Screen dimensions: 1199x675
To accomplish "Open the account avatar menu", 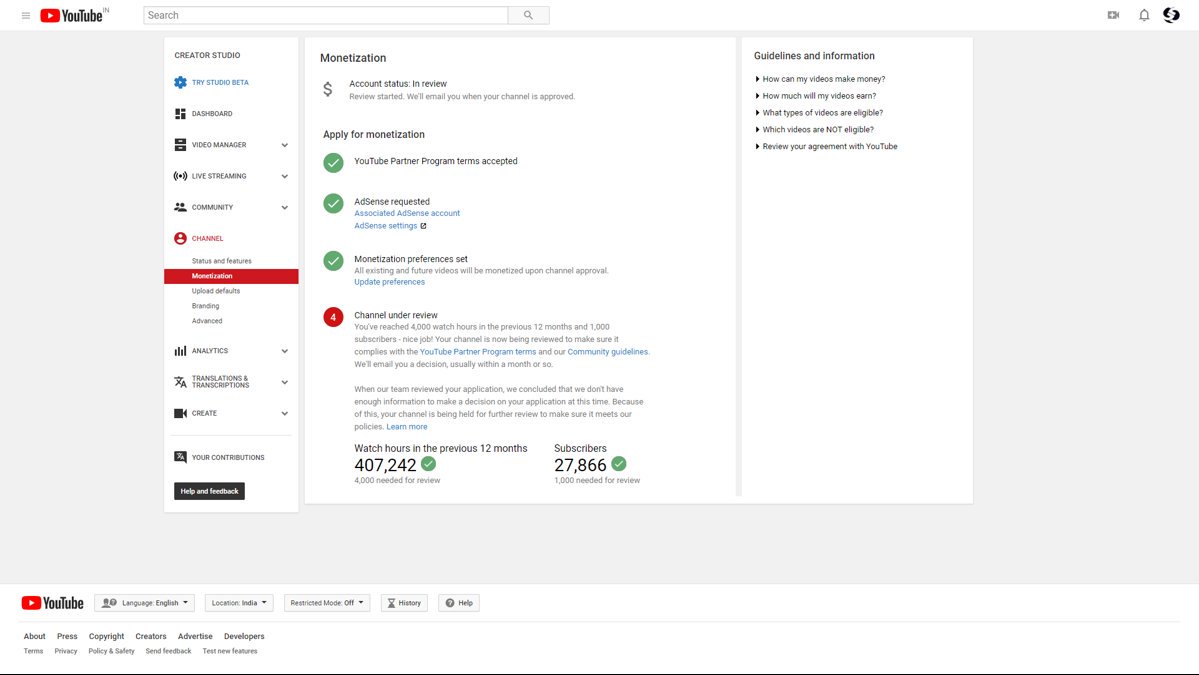I will [1171, 15].
